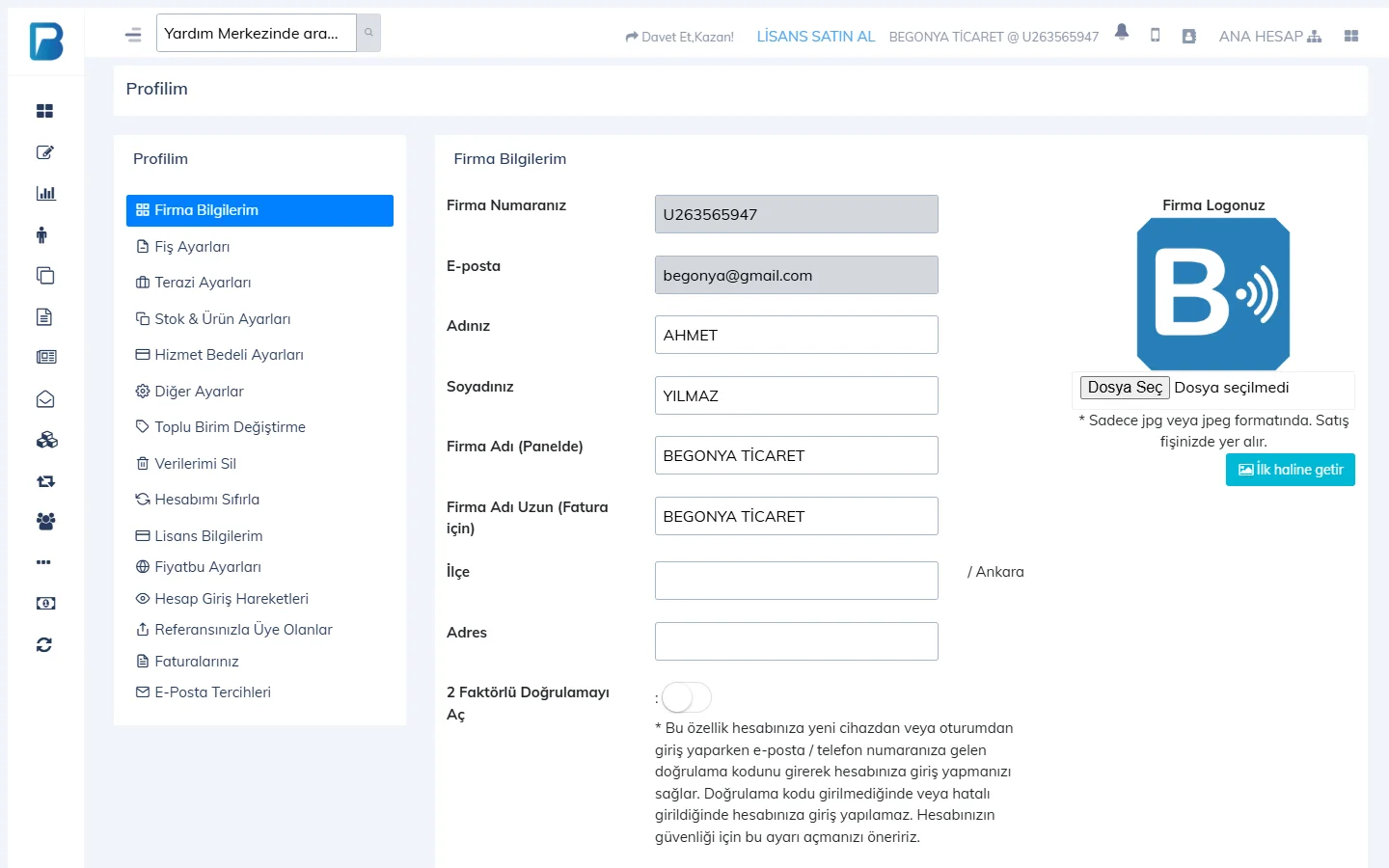The width and height of the screenshot is (1389, 868).
Task: Open the users group icon in sidebar
Action: click(45, 522)
